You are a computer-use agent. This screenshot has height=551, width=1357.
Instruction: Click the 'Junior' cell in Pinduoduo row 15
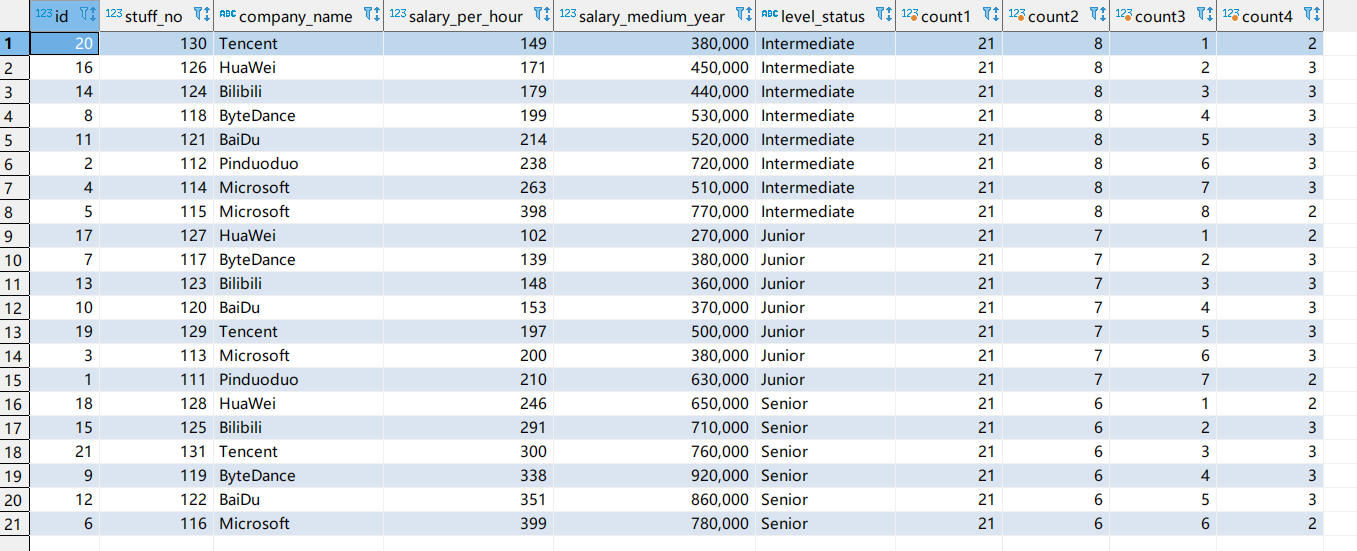[825, 379]
